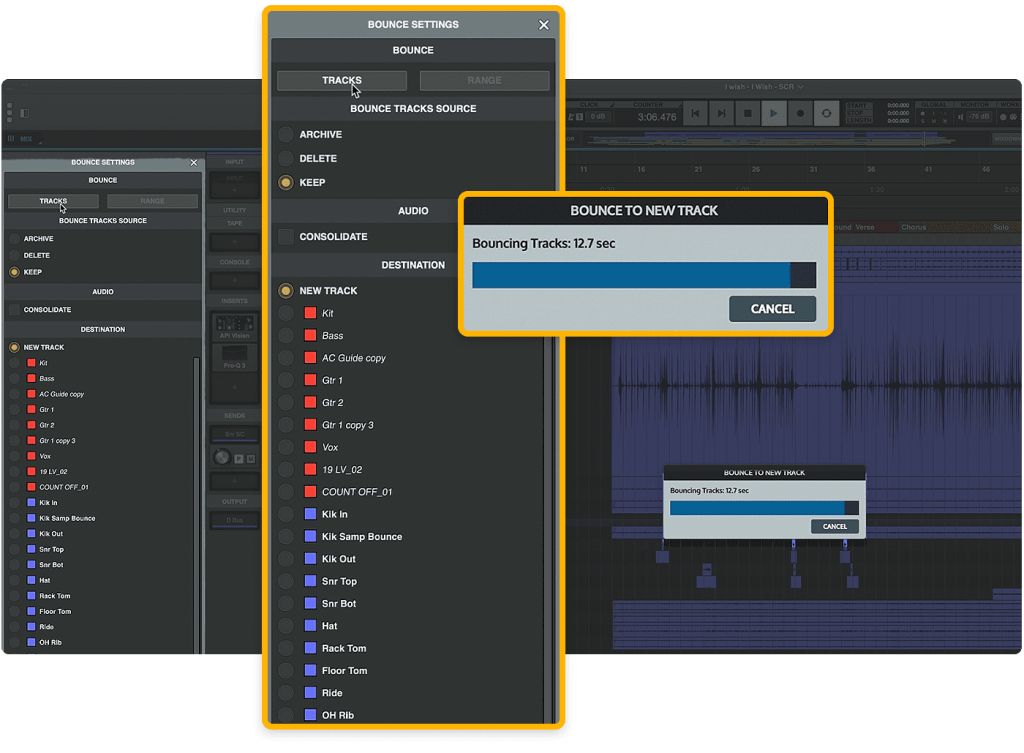Click the Stop button in the transport bar
Viewport: 1024px width, 753px height.
(747, 115)
